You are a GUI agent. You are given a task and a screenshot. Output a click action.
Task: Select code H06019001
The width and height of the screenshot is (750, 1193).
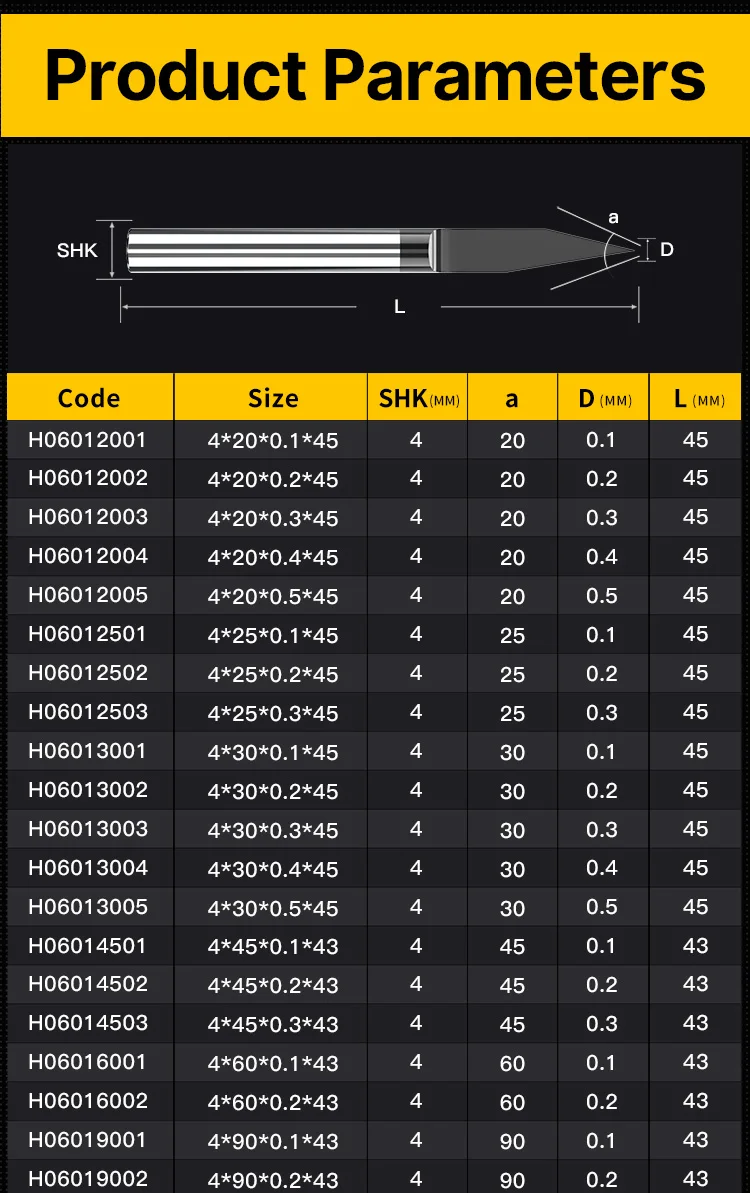(x=87, y=1140)
